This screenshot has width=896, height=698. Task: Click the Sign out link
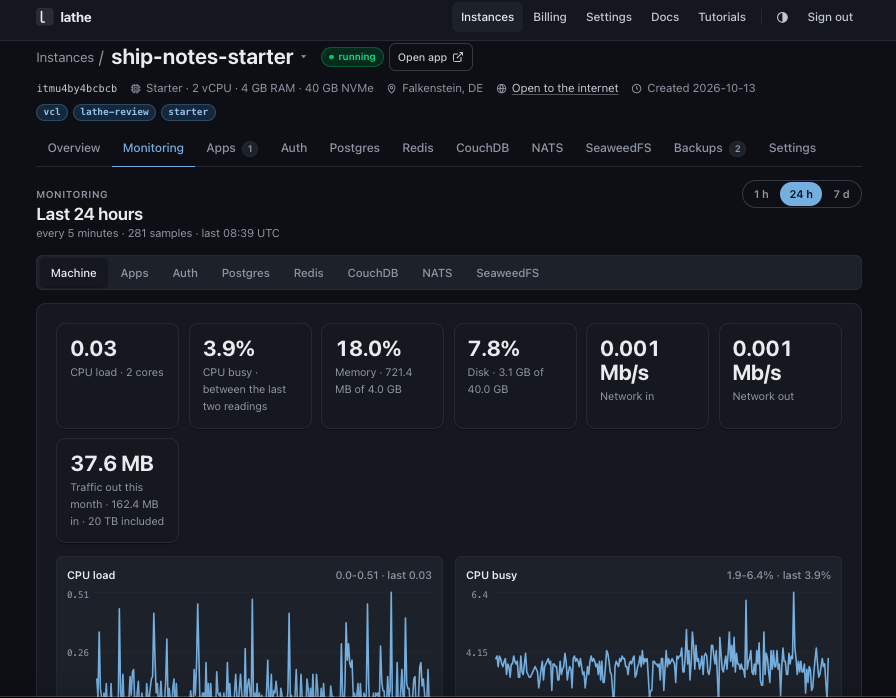click(830, 17)
